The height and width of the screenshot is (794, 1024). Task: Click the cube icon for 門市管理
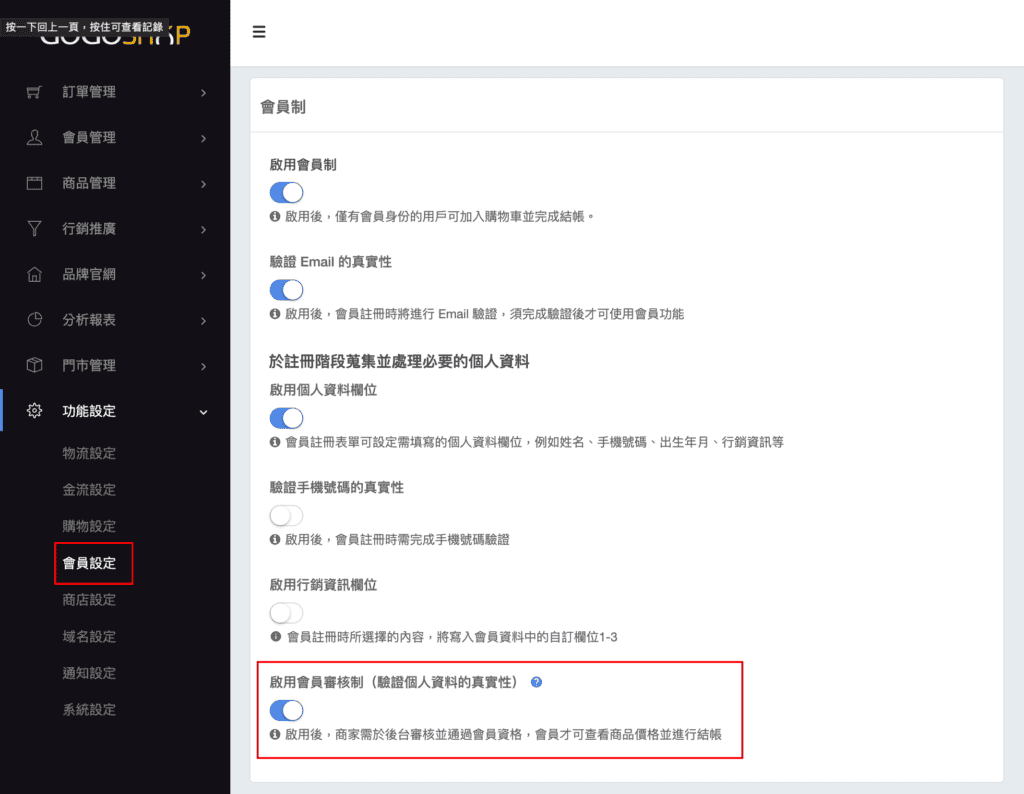[35, 366]
